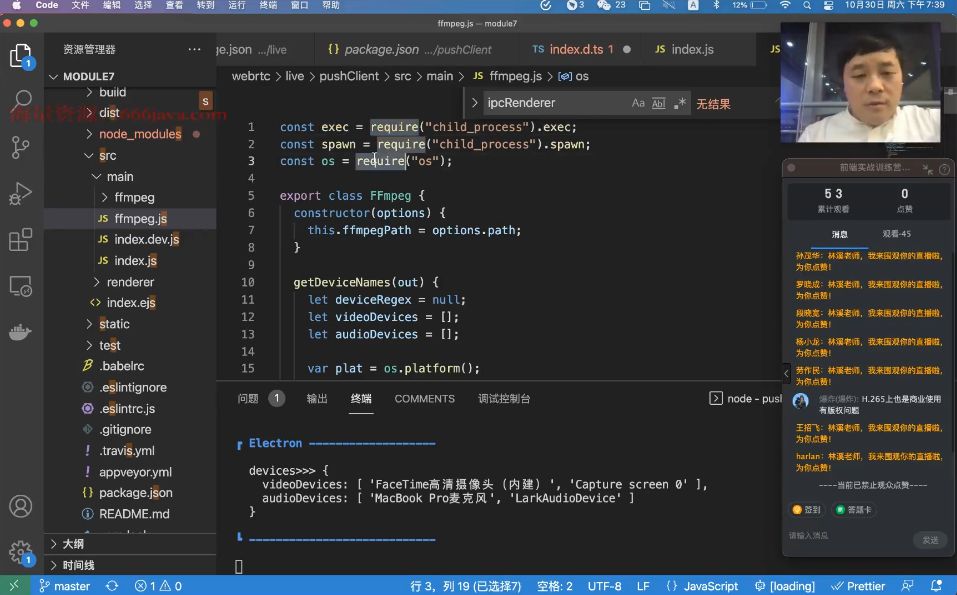Click master branch in status bar
Viewport: 957px width, 595px height.
pyautogui.click(x=65, y=586)
